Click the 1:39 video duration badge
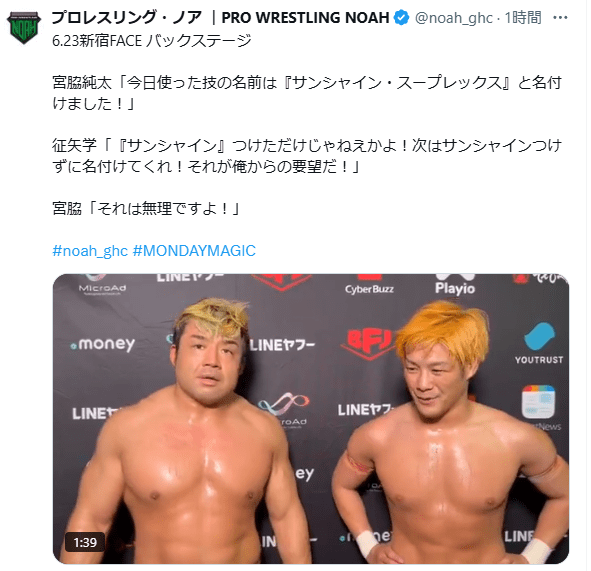The height and width of the screenshot is (571, 591). (85, 542)
